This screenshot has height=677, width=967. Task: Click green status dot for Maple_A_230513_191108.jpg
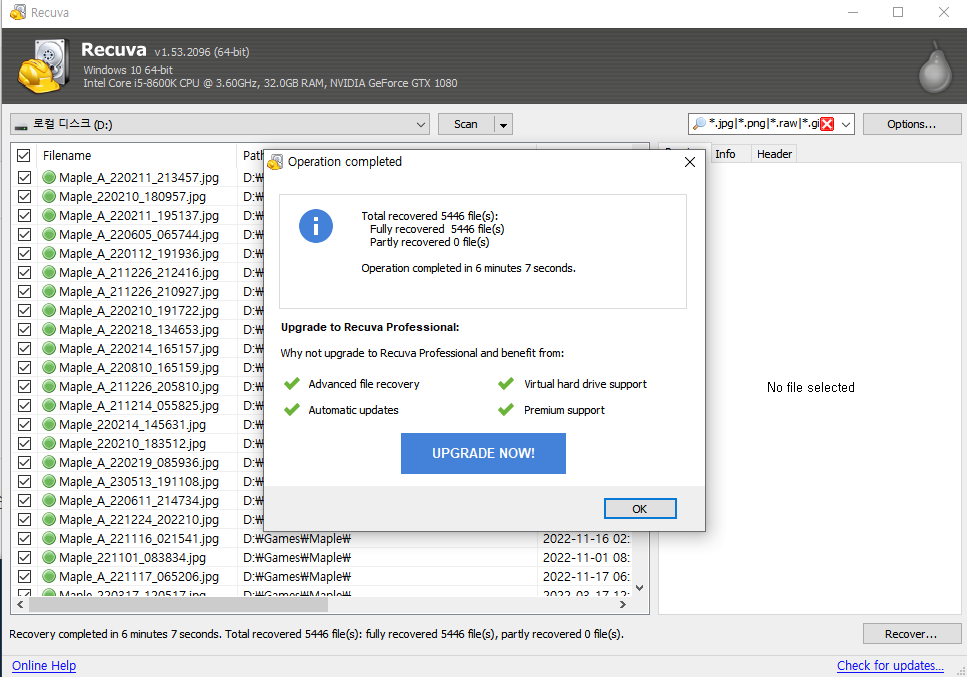(49, 482)
